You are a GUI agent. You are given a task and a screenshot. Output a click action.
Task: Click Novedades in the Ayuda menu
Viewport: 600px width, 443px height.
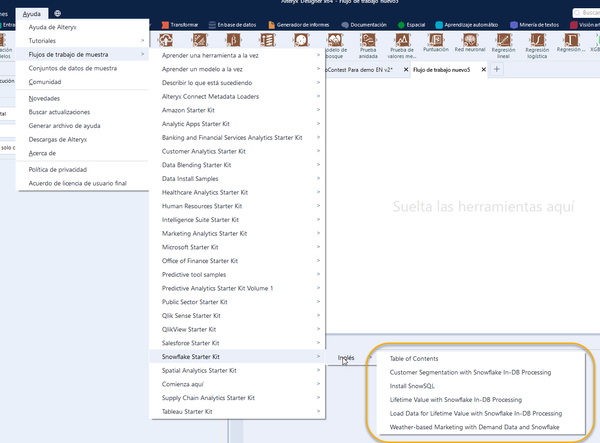(83, 98)
